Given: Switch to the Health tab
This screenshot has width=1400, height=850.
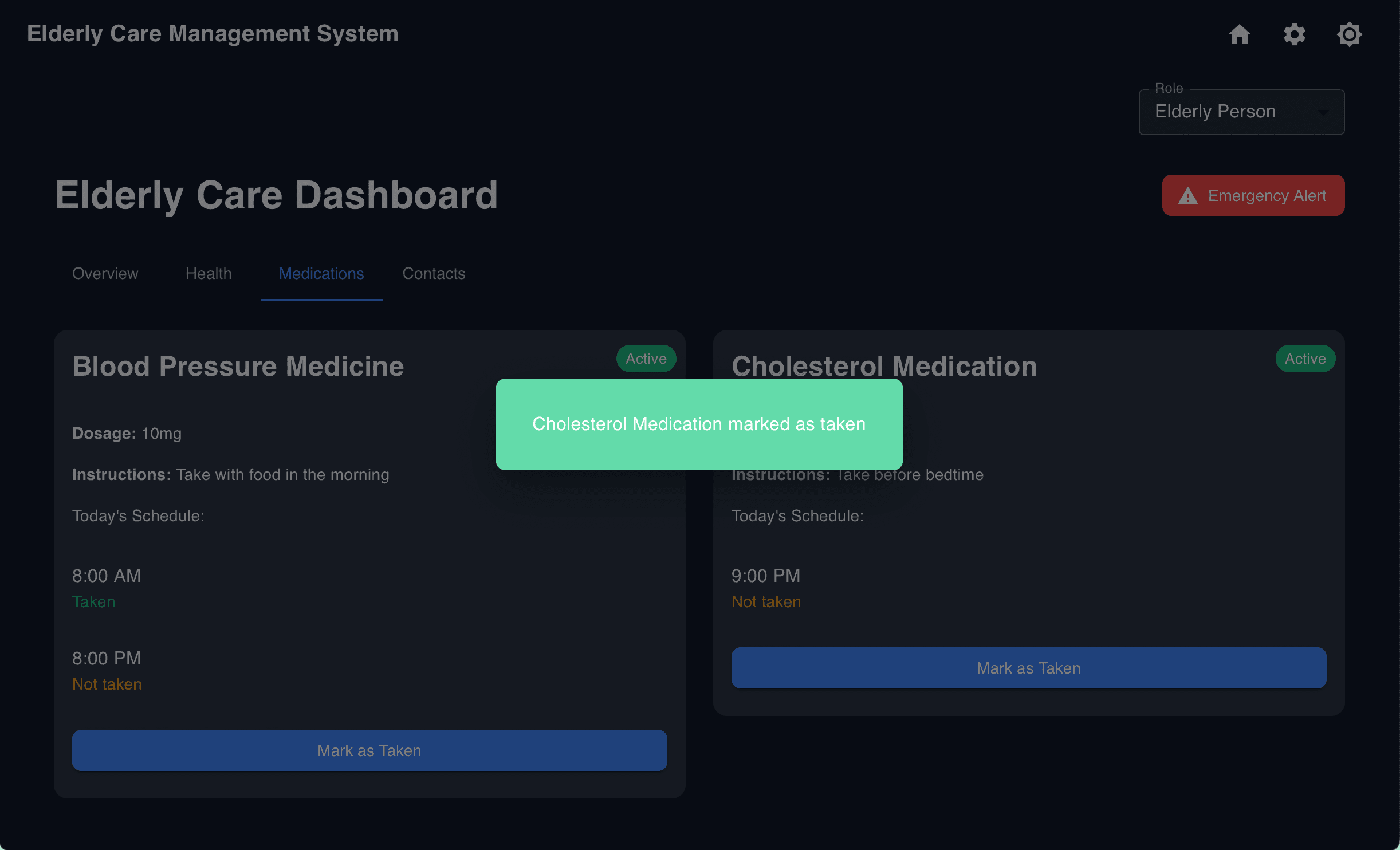Looking at the screenshot, I should (x=209, y=274).
